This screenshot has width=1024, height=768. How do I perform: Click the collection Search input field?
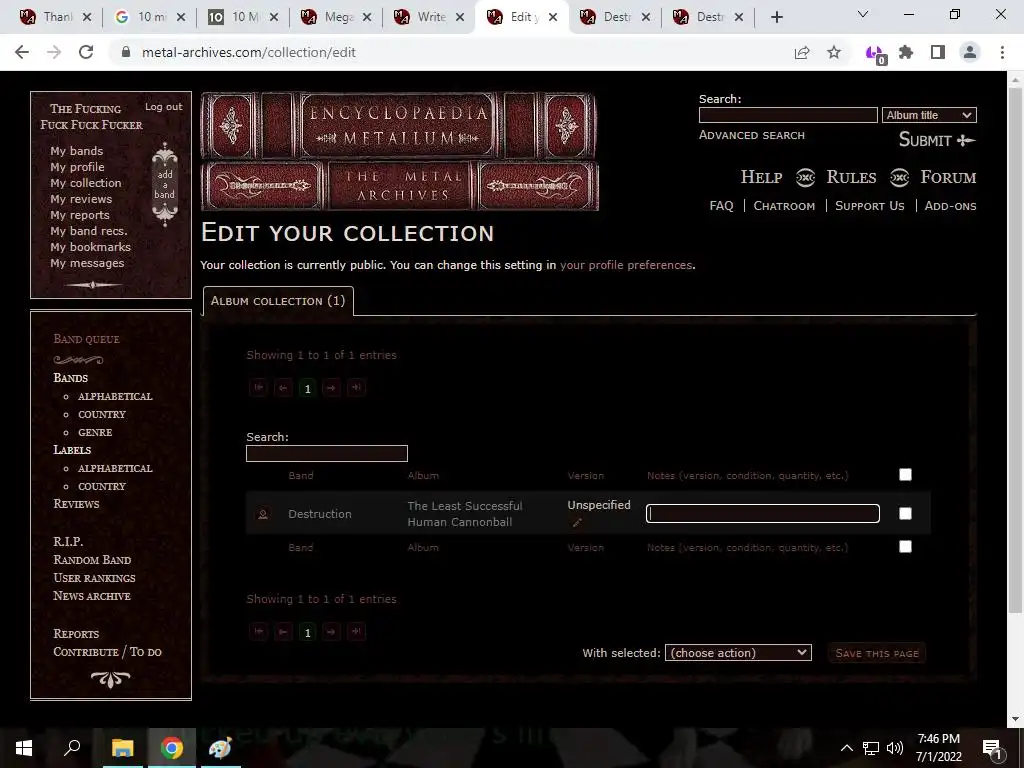coord(327,453)
